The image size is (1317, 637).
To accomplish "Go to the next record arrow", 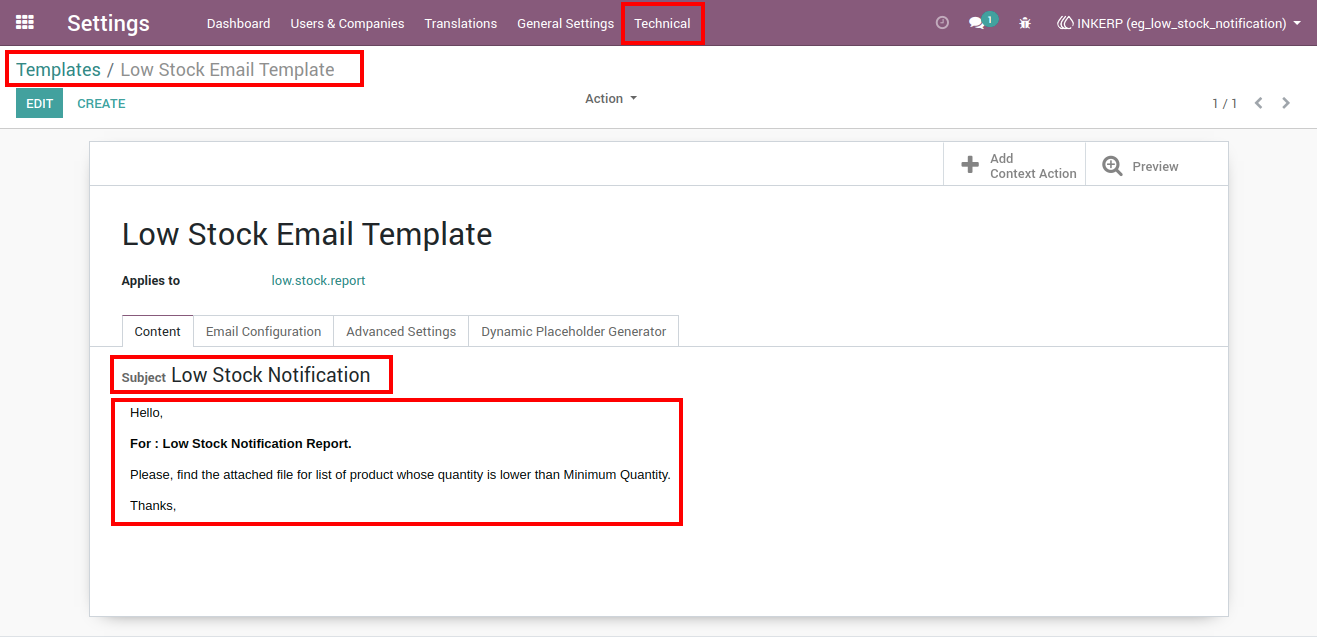I will tap(1286, 103).
